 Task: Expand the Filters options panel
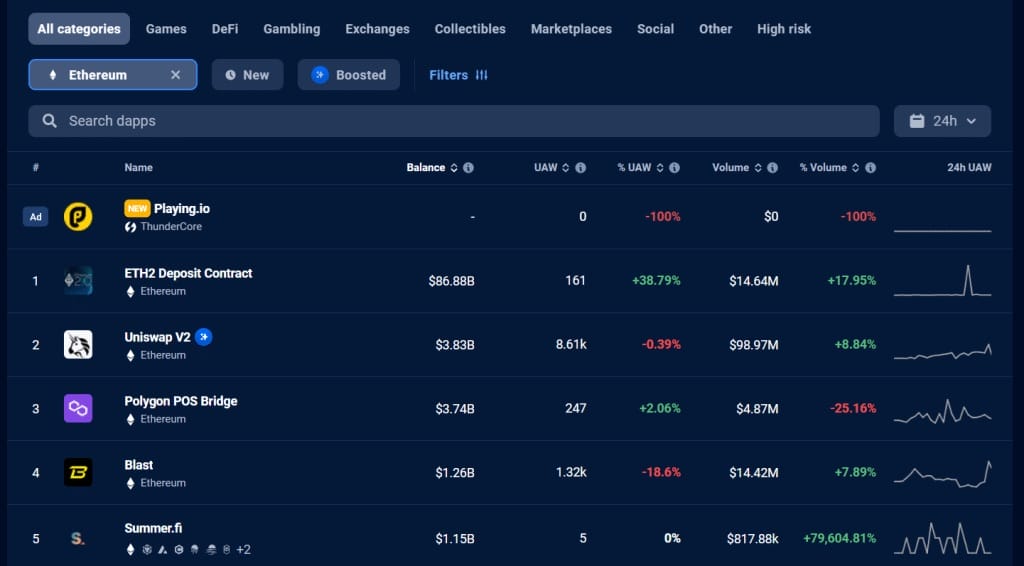coord(458,75)
